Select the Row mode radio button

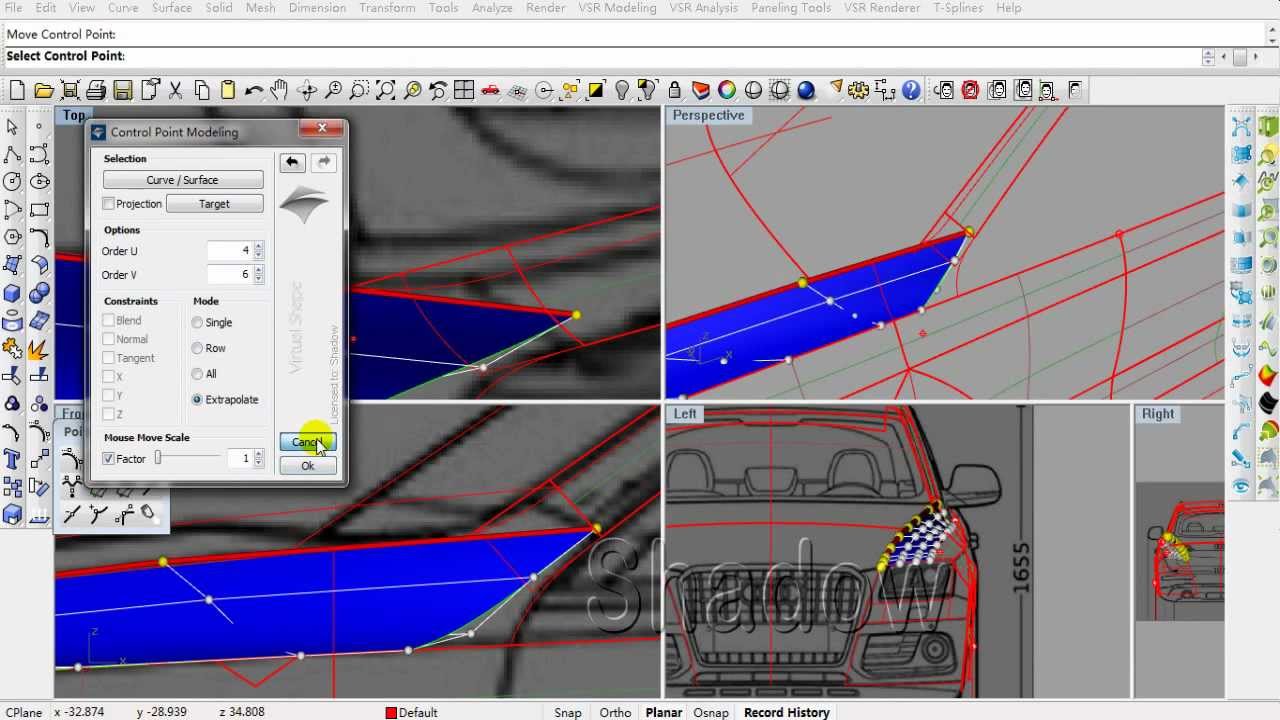pyautogui.click(x=197, y=348)
